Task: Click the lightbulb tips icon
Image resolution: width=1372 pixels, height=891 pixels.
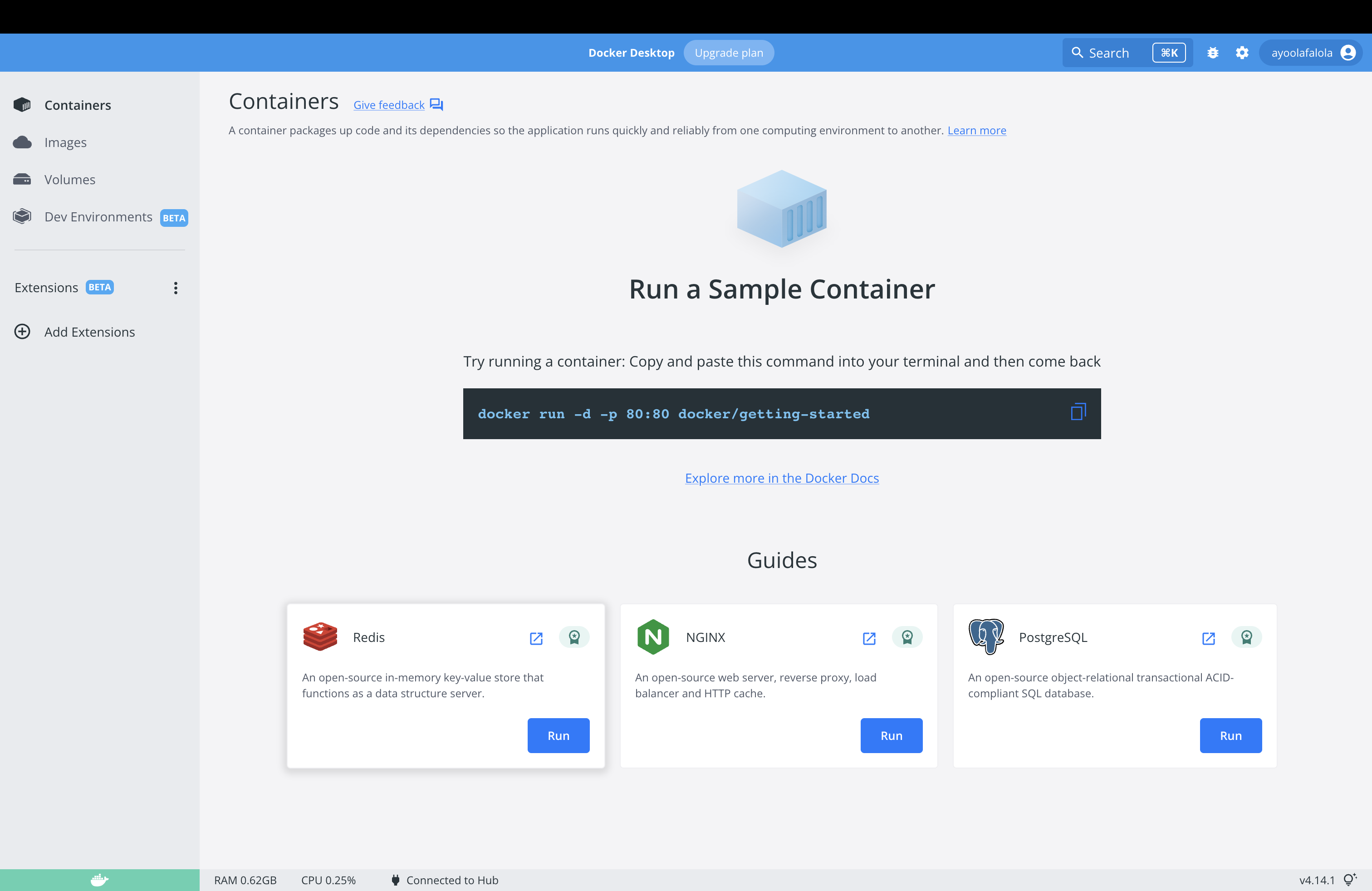Action: [1350, 879]
